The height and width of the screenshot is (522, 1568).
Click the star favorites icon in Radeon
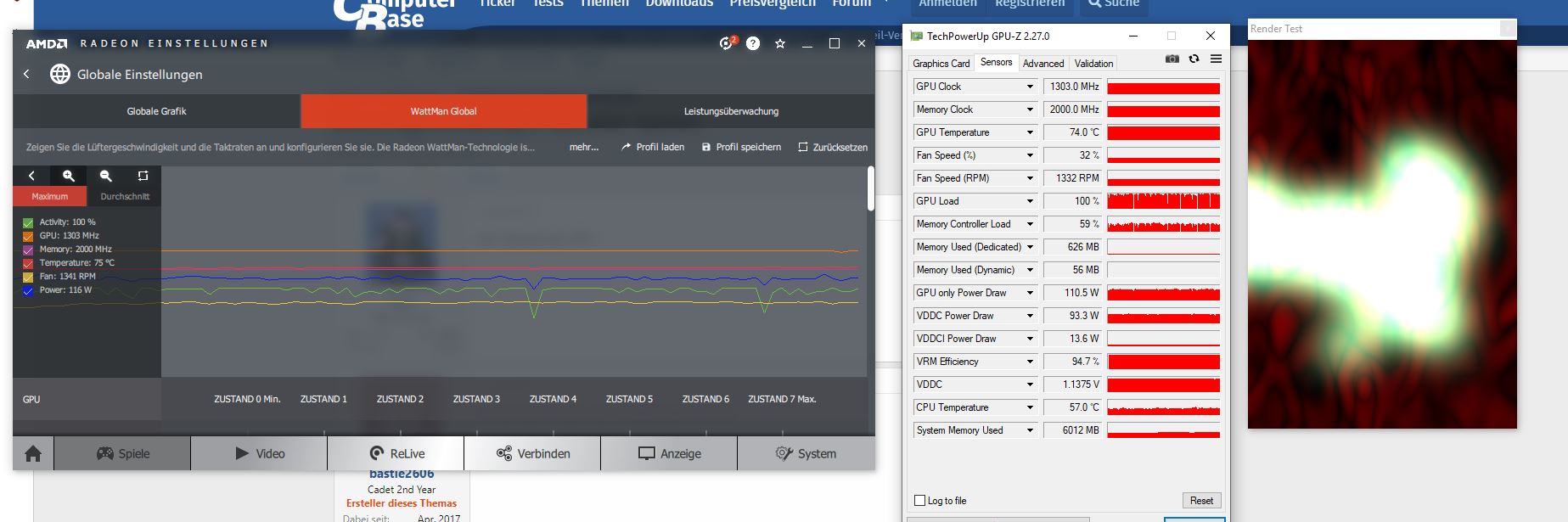780,43
